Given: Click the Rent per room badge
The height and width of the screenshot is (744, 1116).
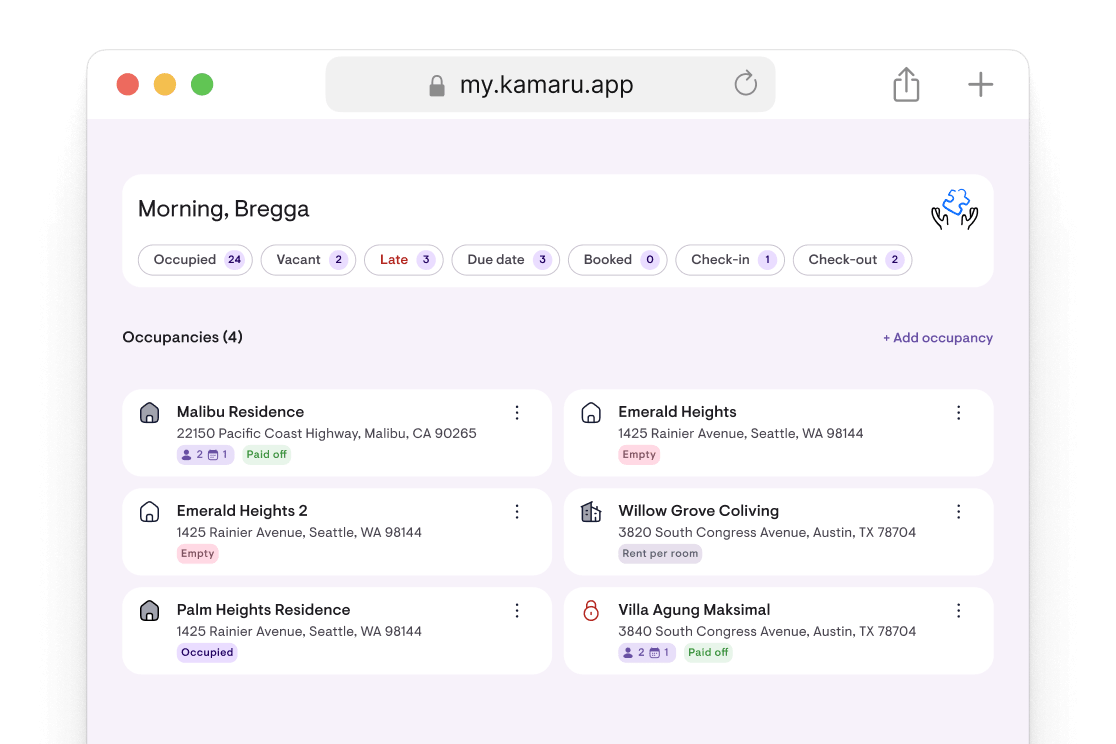Looking at the screenshot, I should pyautogui.click(x=660, y=553).
